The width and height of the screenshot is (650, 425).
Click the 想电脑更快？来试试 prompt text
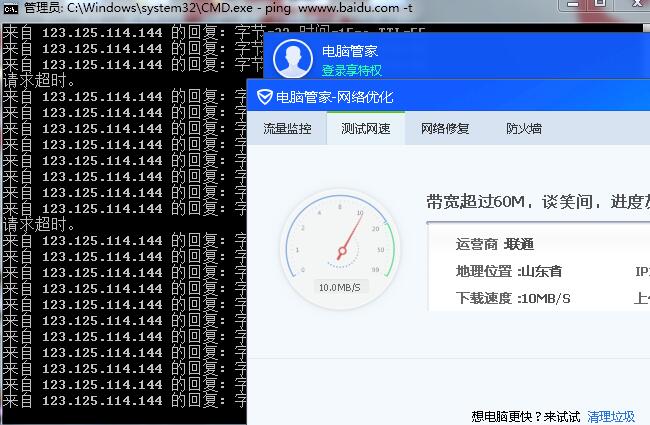click(526, 416)
